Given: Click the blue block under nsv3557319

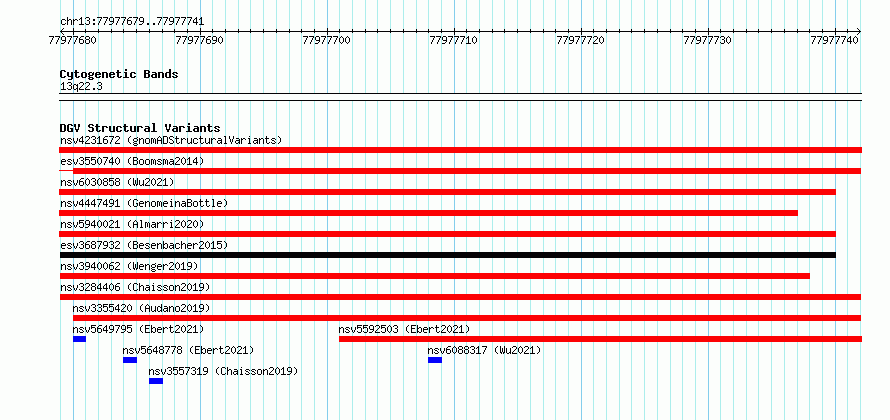Looking at the screenshot, I should point(156,381).
